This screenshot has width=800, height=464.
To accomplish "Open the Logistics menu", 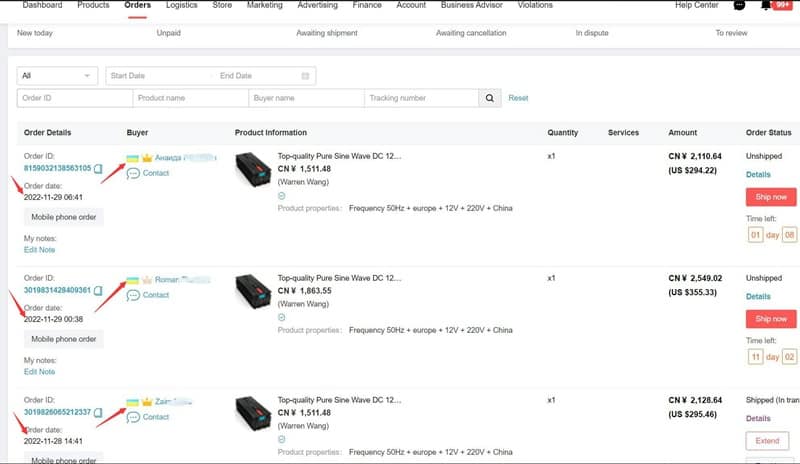I will point(181,5).
